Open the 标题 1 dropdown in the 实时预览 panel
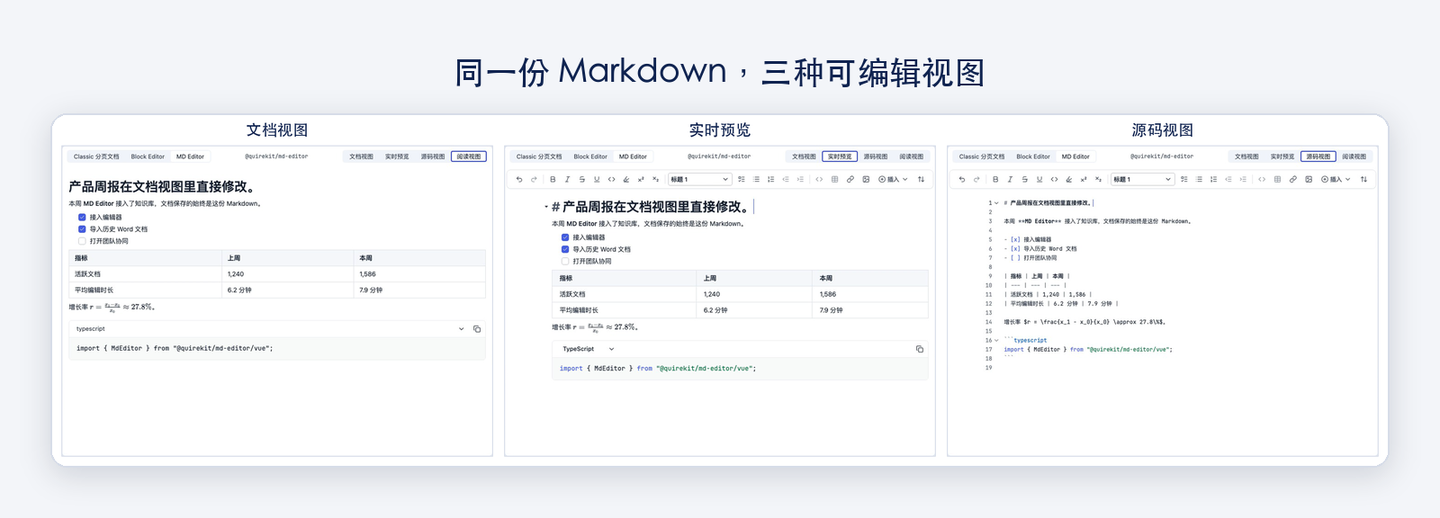Viewport: 1440px width, 518px height. (x=700, y=179)
